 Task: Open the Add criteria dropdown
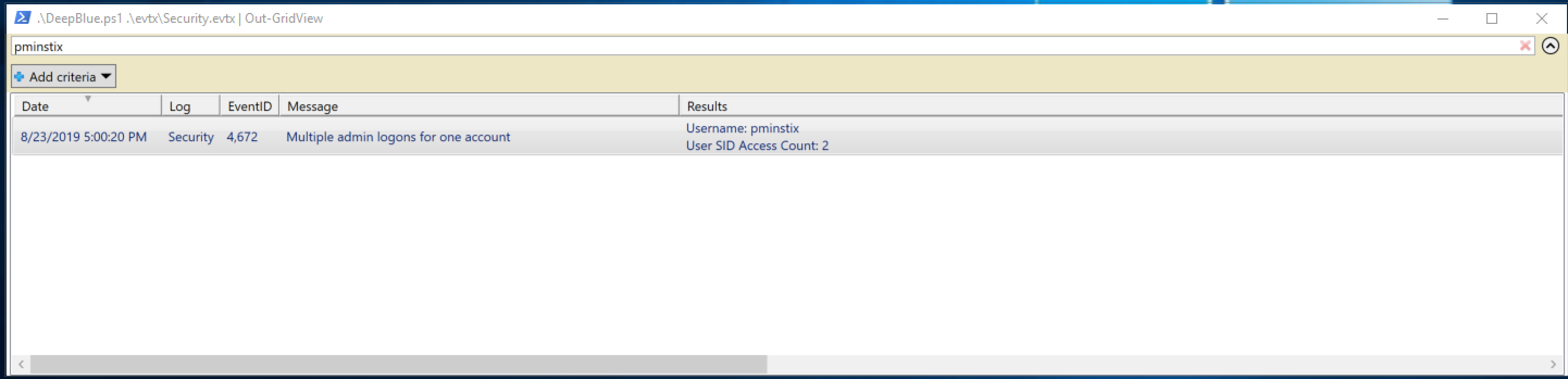pyautogui.click(x=63, y=77)
